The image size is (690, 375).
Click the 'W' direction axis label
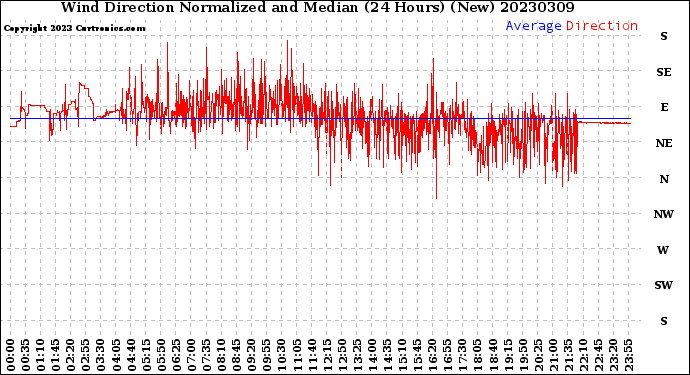point(663,250)
